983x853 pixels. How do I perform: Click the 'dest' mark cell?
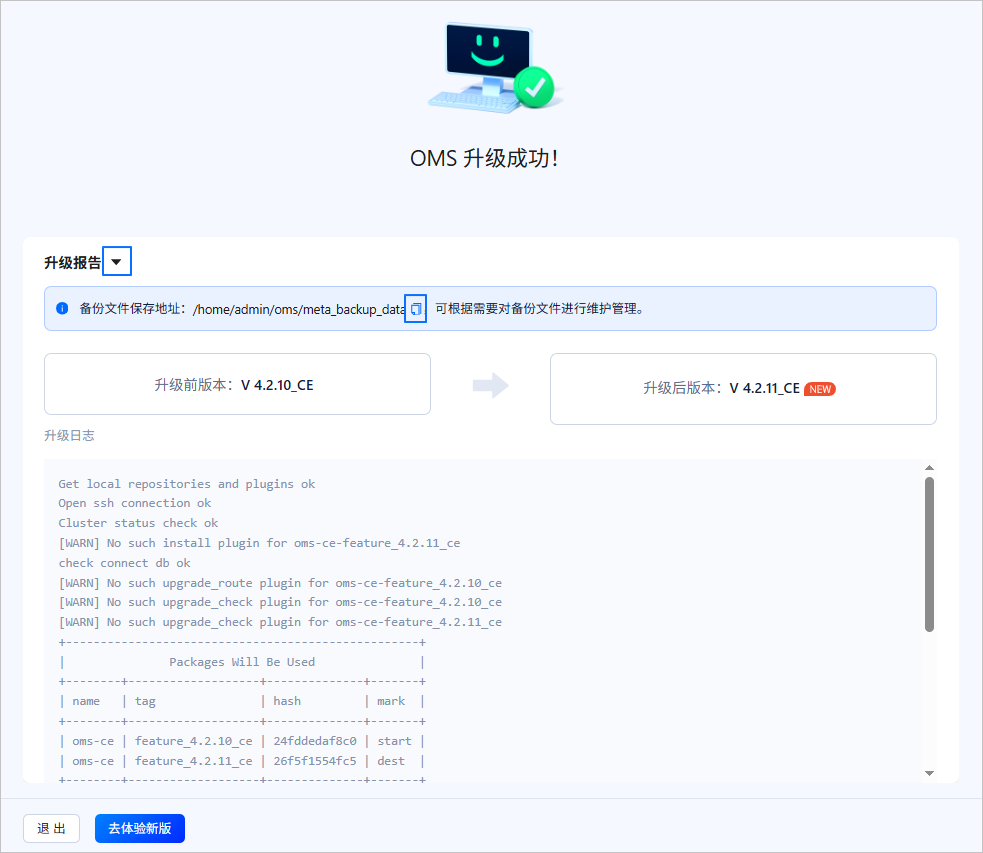(391, 761)
